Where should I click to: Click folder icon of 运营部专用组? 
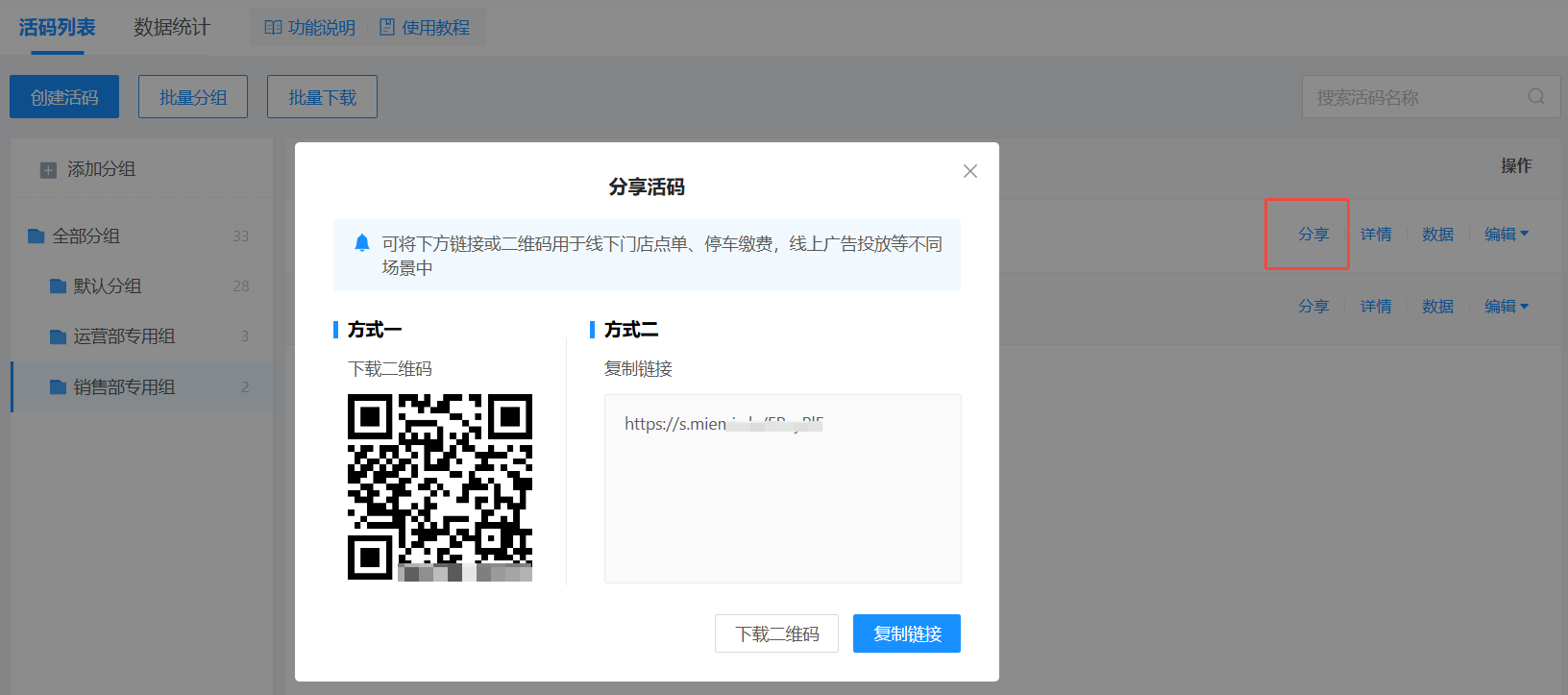[58, 336]
